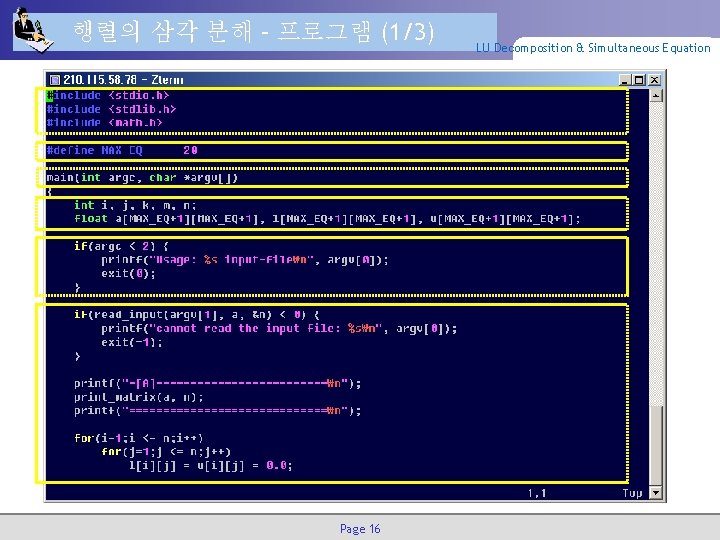This screenshot has width=720, height=540.
Task: Minimize the Zterm terminal window
Action: (624, 80)
